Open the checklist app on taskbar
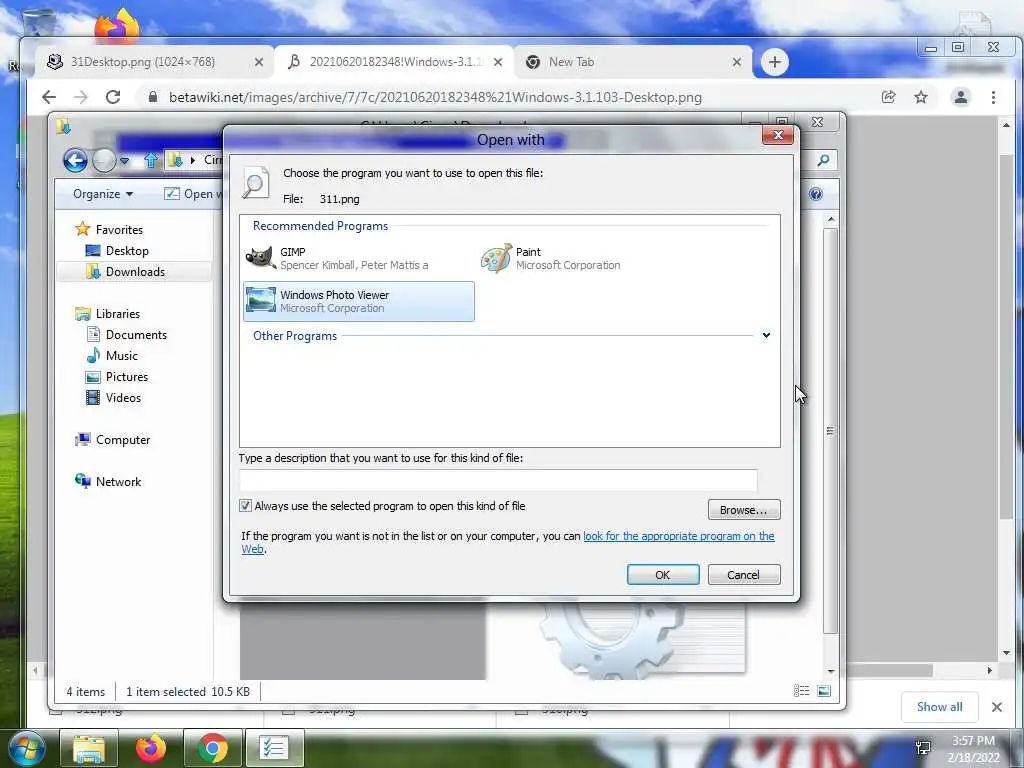This screenshot has height=768, width=1024. tap(274, 748)
